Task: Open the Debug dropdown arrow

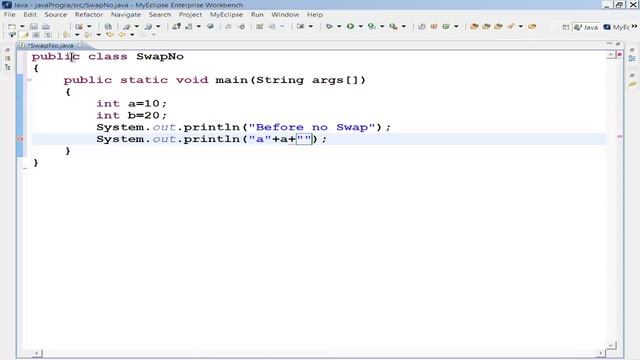Action: point(339,26)
